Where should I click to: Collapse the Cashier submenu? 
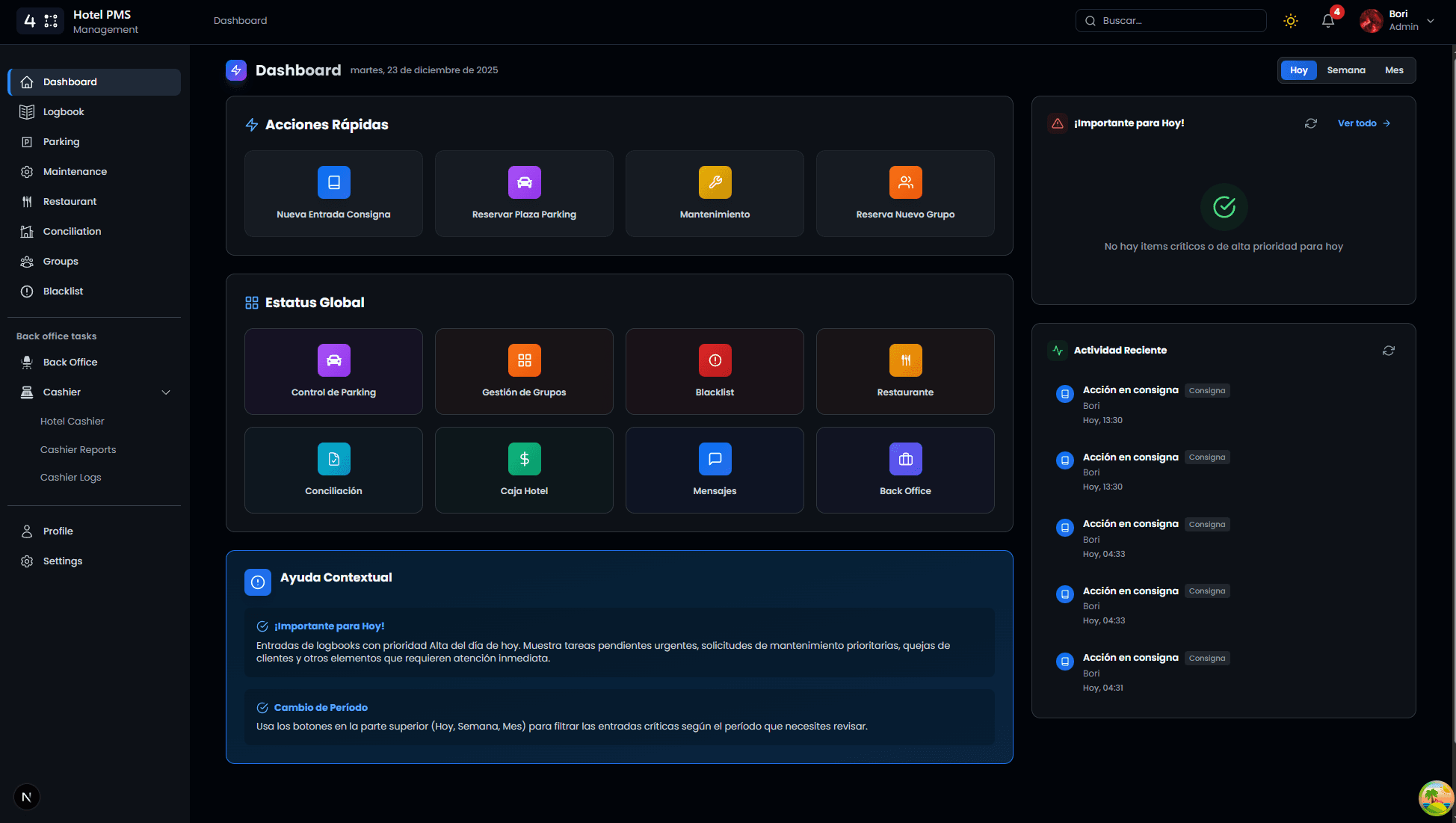pyautogui.click(x=166, y=392)
